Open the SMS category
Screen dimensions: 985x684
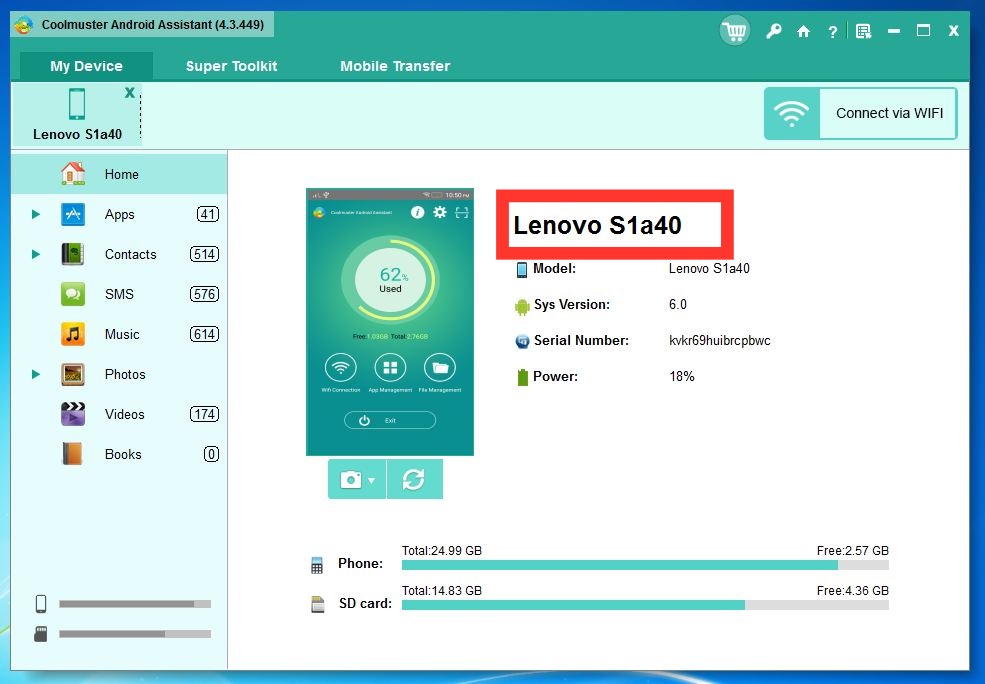[x=119, y=294]
